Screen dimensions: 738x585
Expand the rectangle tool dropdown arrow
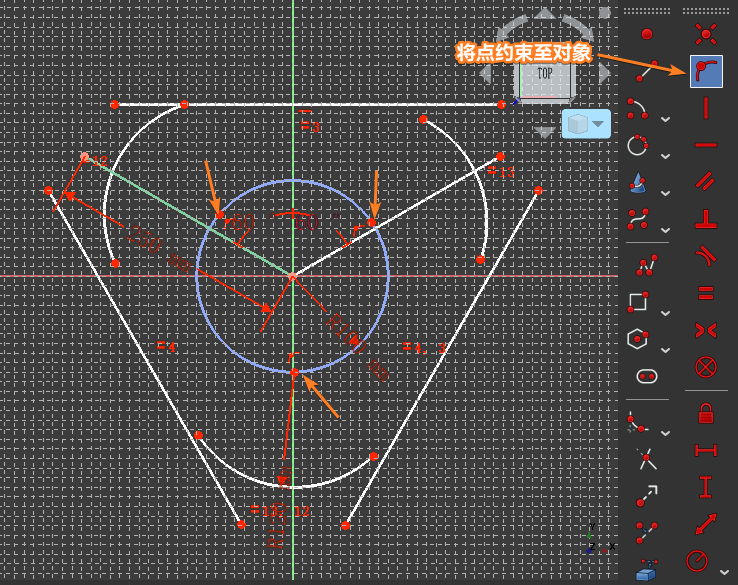click(x=666, y=313)
